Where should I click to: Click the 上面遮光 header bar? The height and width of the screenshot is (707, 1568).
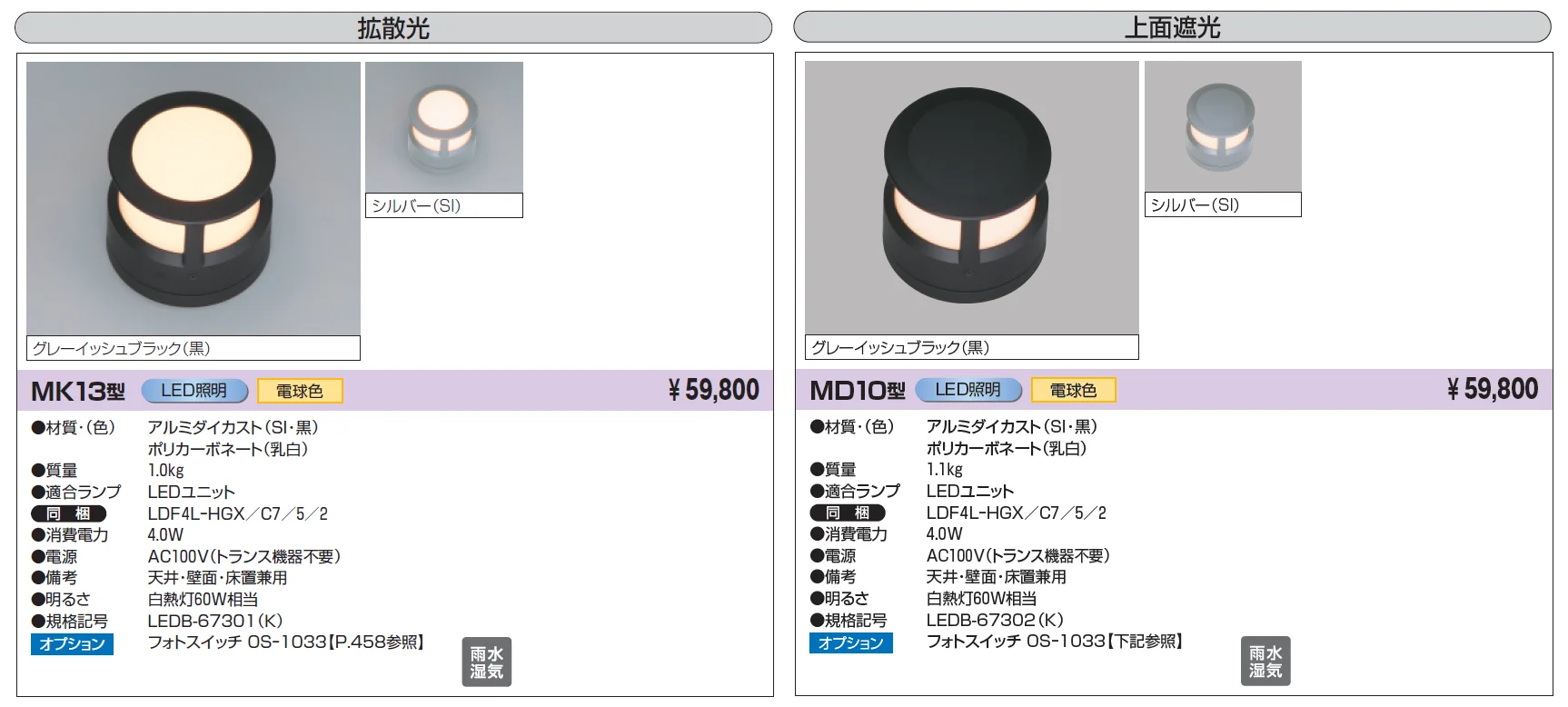click(x=1172, y=27)
